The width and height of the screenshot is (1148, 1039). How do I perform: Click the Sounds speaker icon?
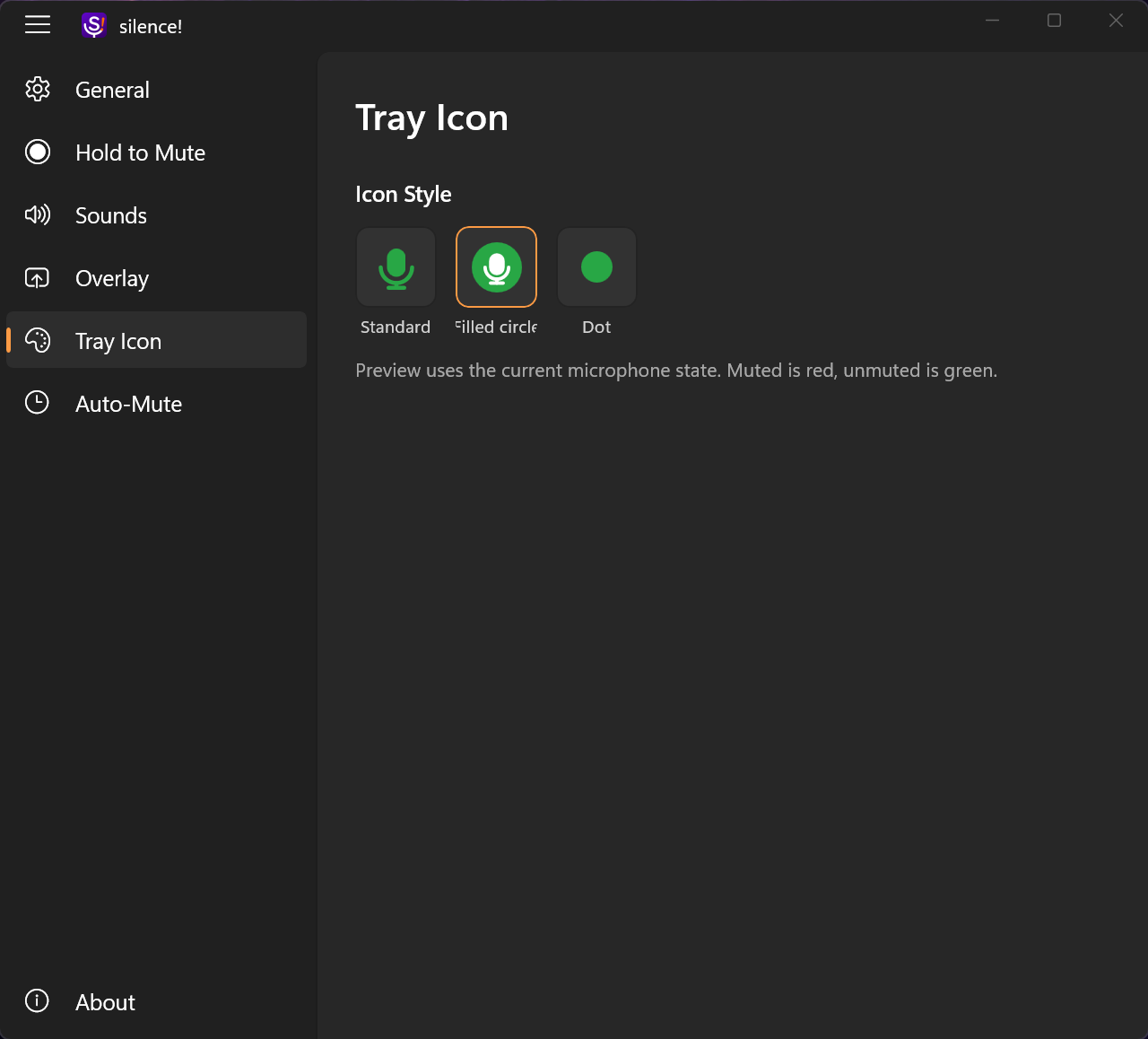[x=38, y=215]
